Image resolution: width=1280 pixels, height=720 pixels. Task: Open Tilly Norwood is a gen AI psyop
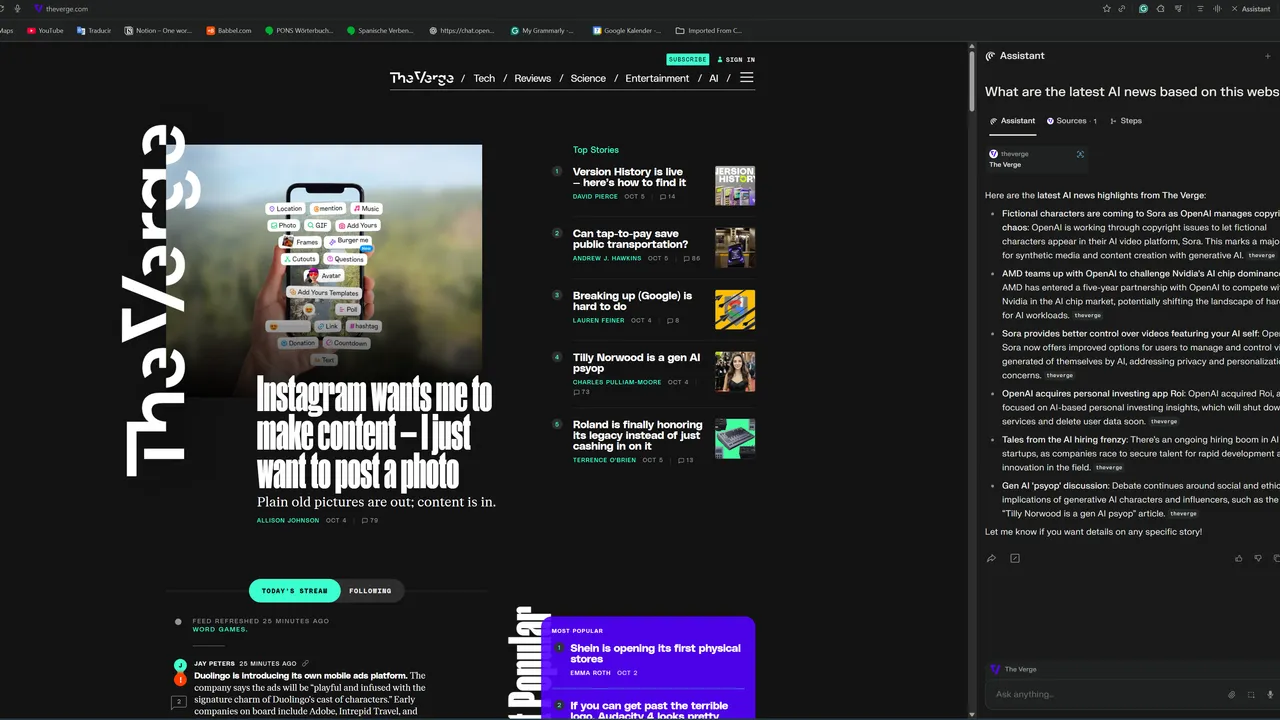pos(636,363)
